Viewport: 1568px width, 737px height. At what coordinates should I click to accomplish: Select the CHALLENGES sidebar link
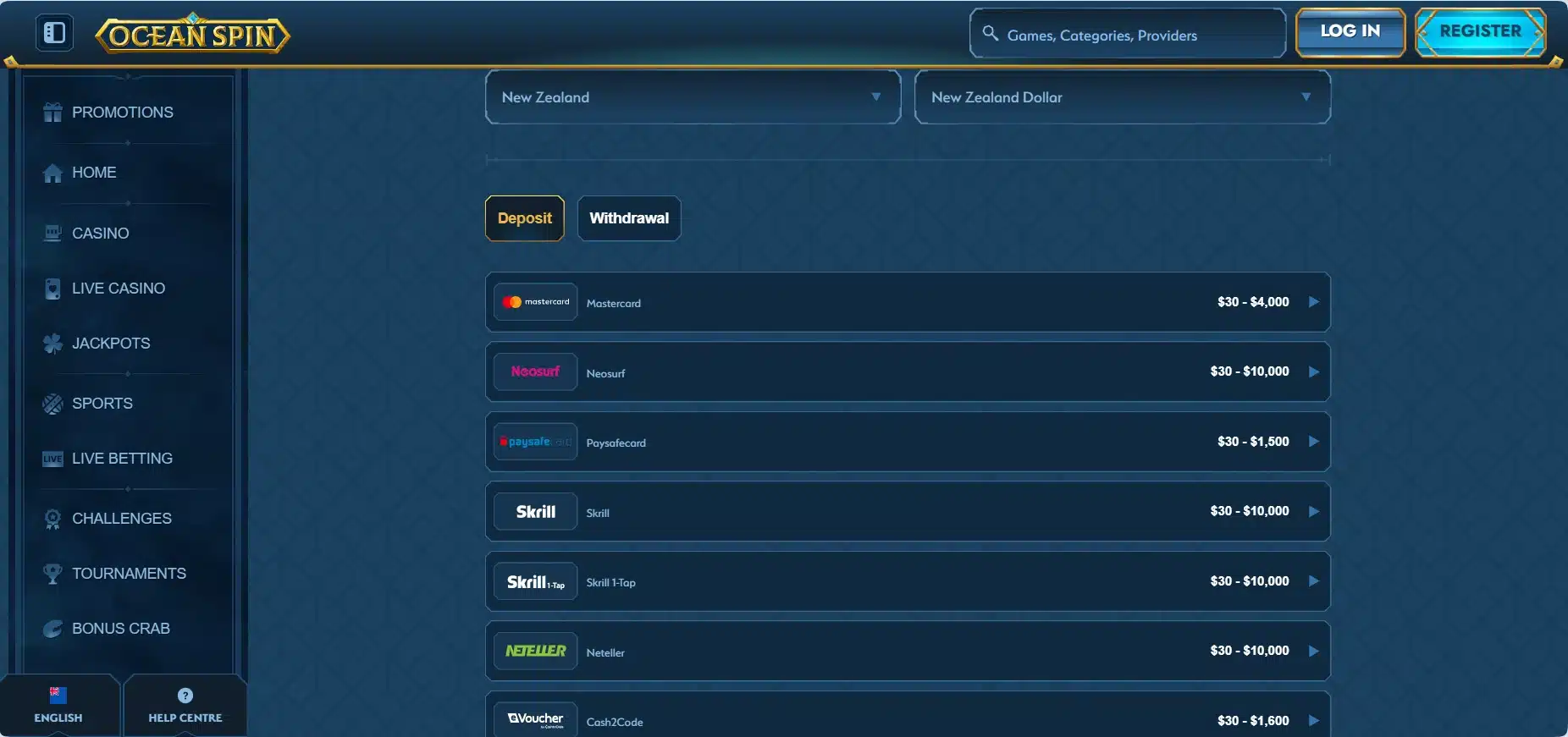click(122, 519)
